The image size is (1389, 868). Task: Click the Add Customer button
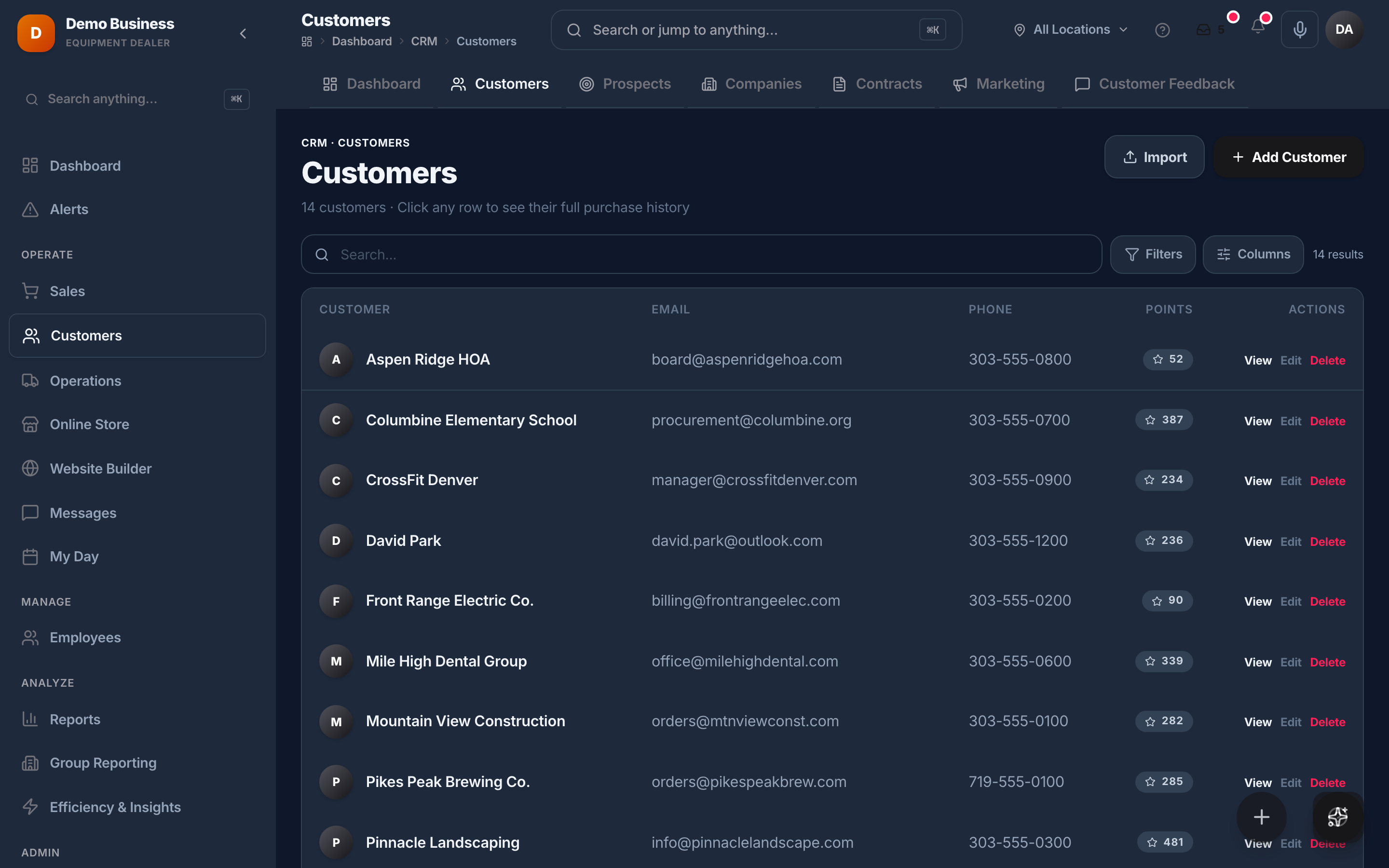(x=1288, y=157)
